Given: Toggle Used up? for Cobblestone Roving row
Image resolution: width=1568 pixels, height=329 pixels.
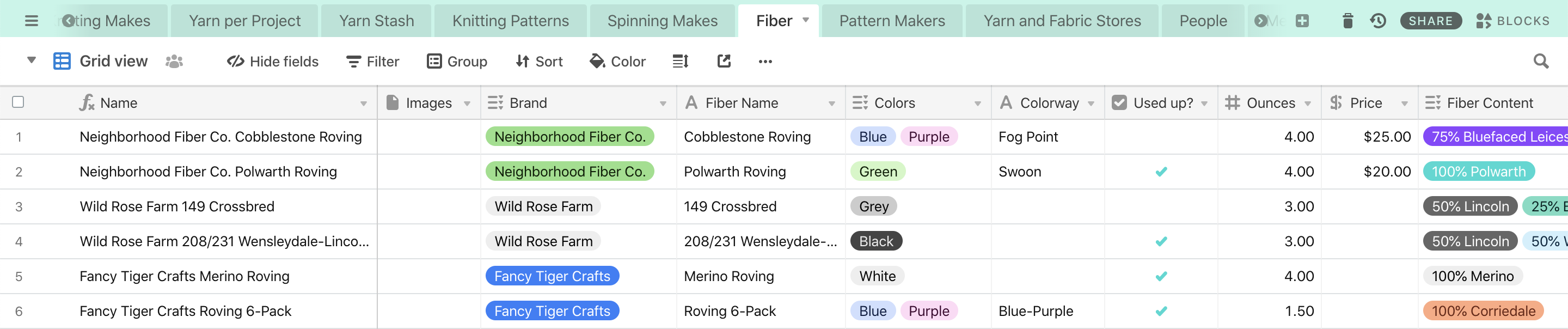Looking at the screenshot, I should tap(1161, 137).
